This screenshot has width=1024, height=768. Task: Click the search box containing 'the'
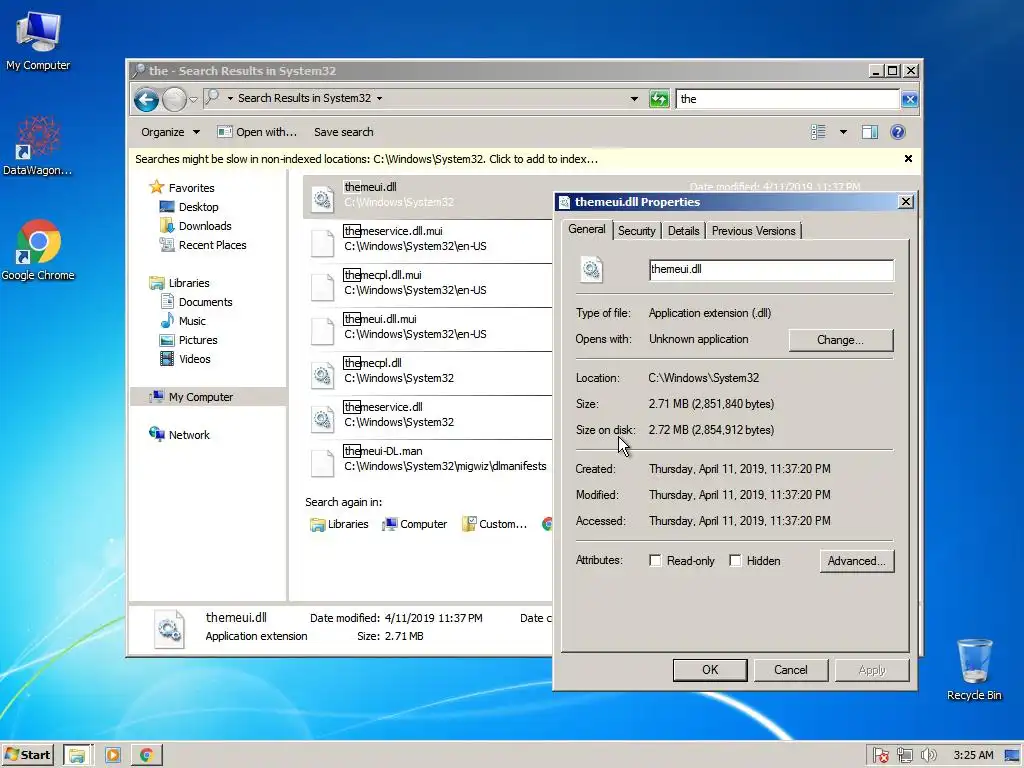[x=788, y=99]
